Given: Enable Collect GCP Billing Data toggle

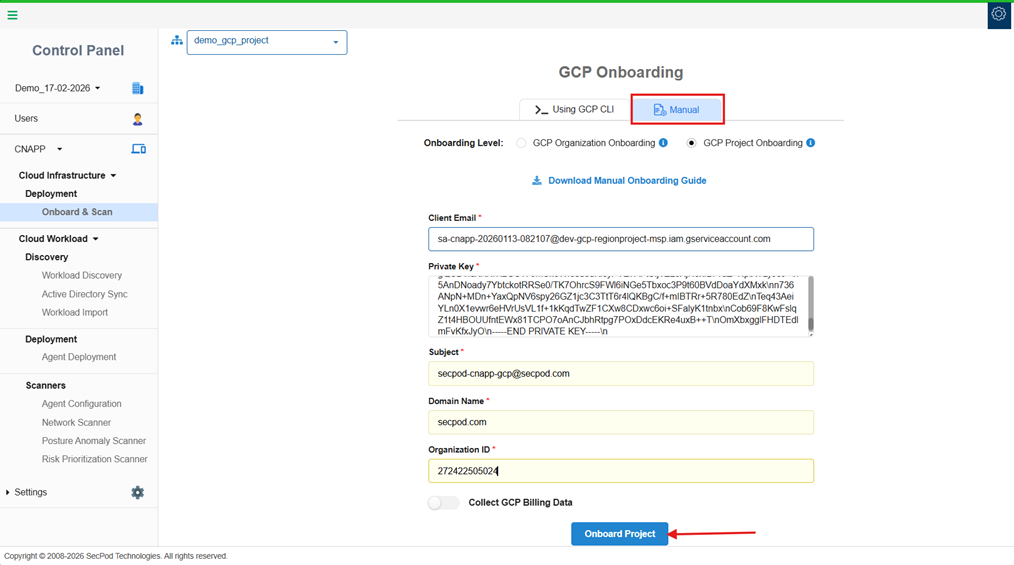Looking at the screenshot, I should (x=443, y=503).
